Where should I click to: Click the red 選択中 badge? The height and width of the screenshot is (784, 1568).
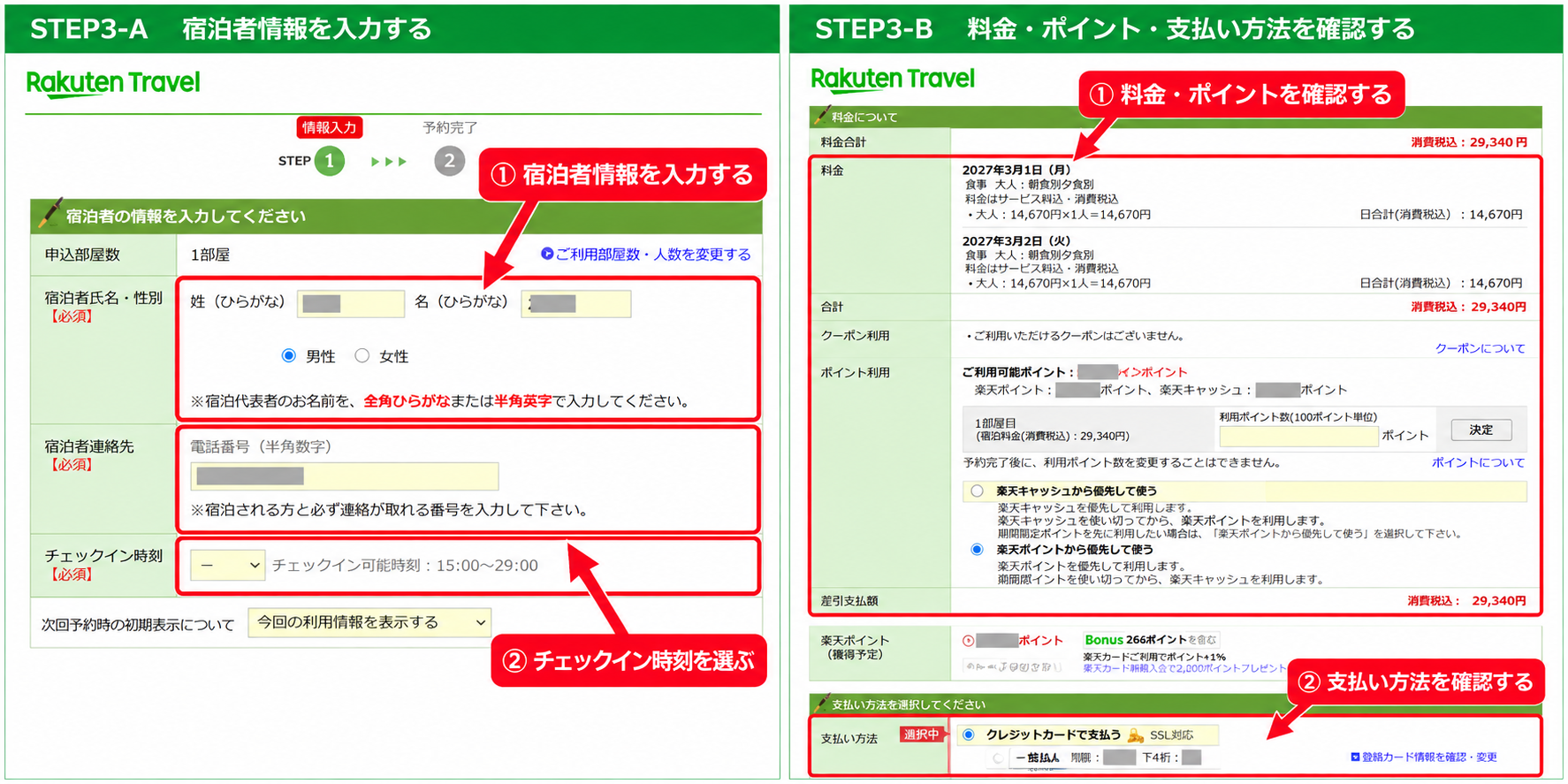click(x=921, y=735)
